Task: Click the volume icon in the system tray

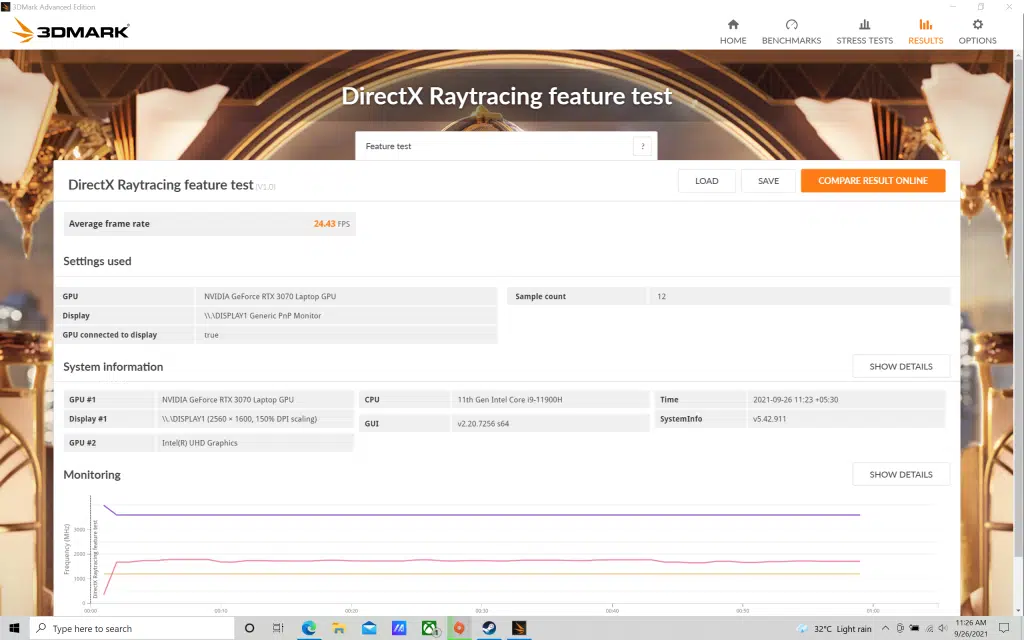Action: pos(942,628)
